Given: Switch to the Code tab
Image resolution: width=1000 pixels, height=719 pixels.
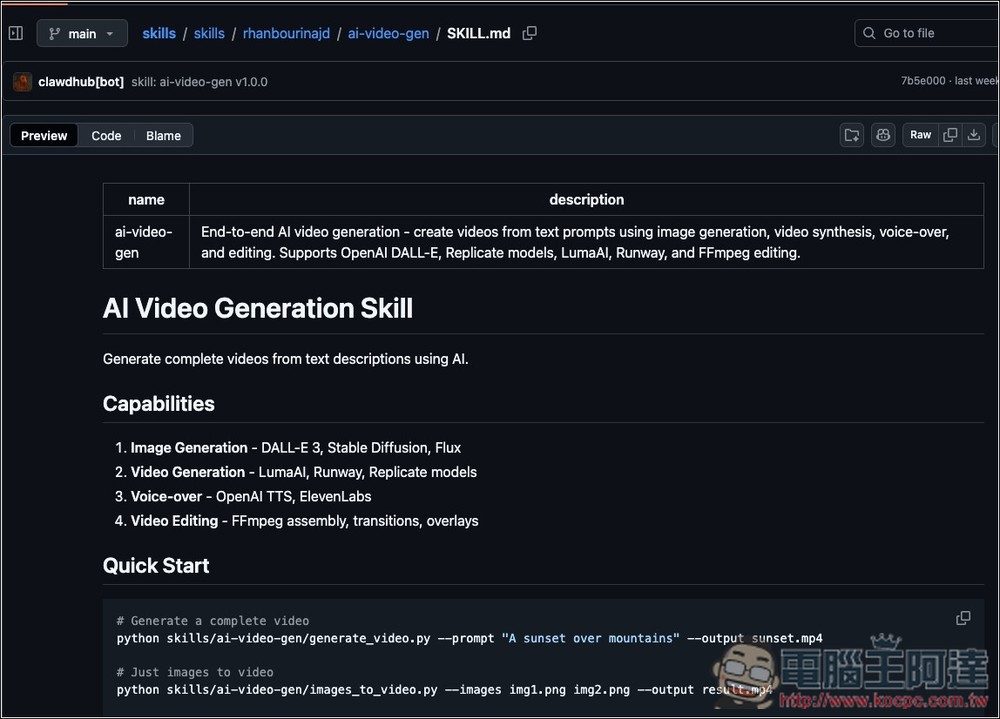Looking at the screenshot, I should pos(106,135).
